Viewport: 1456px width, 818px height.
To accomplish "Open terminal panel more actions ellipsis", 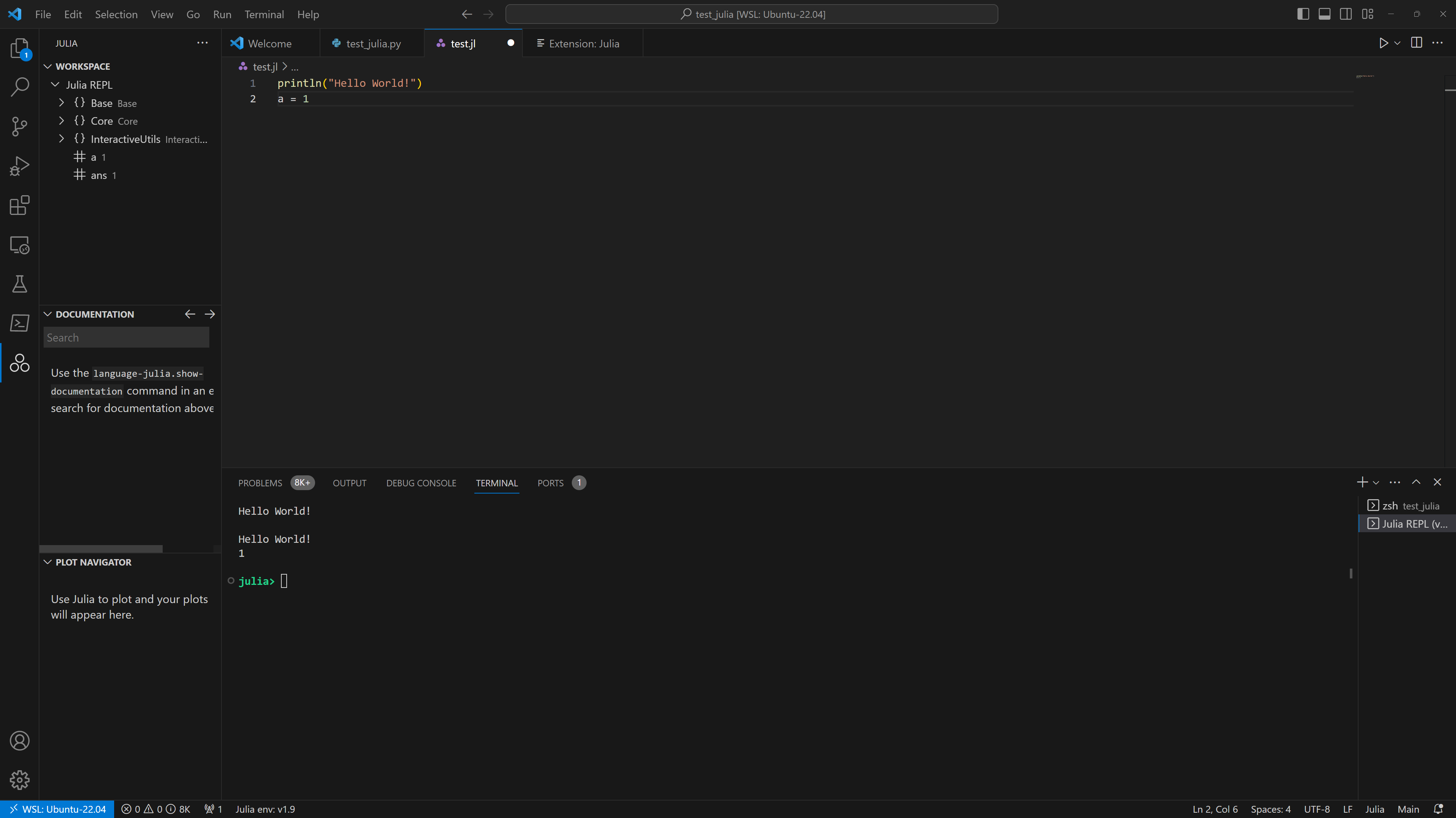I will pyautogui.click(x=1395, y=482).
